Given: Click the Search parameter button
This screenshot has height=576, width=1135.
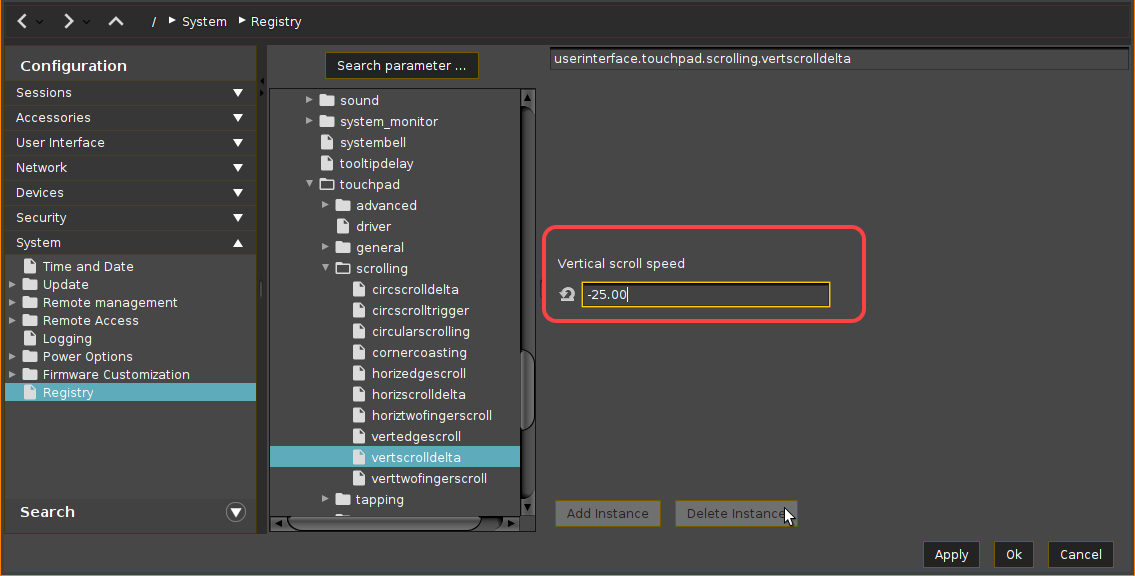Looking at the screenshot, I should [x=401, y=66].
